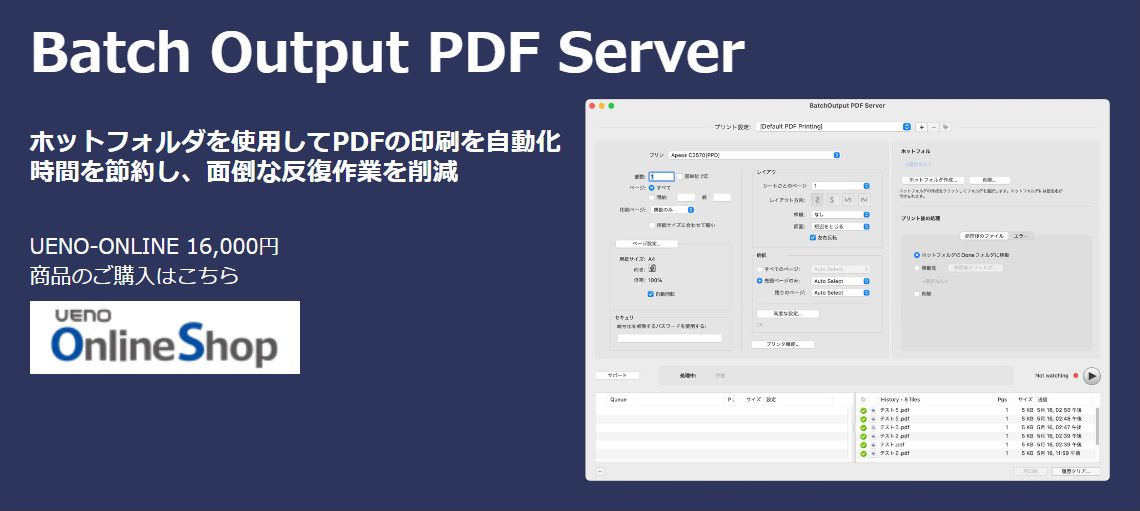Open Apeos C3570 printer dropdown
This screenshot has width=1140, height=511.
tap(755, 155)
